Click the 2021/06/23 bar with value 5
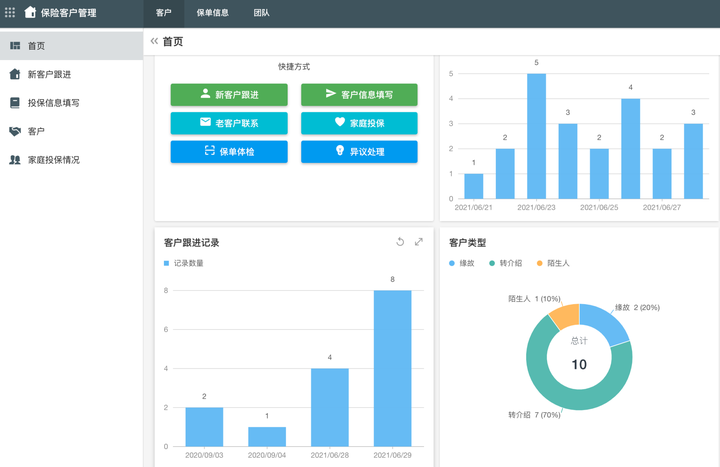 pos(536,136)
